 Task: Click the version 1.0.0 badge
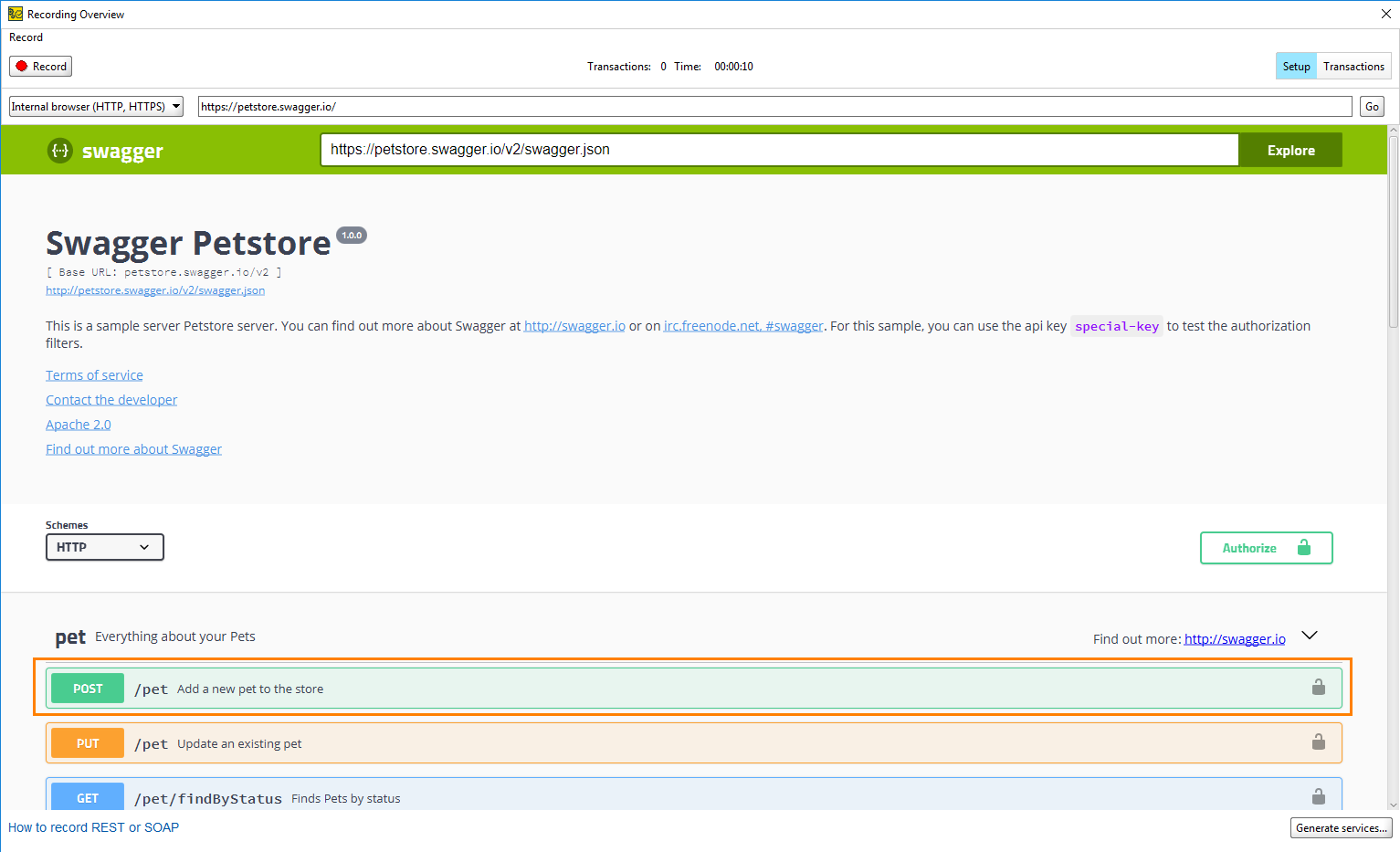click(352, 236)
